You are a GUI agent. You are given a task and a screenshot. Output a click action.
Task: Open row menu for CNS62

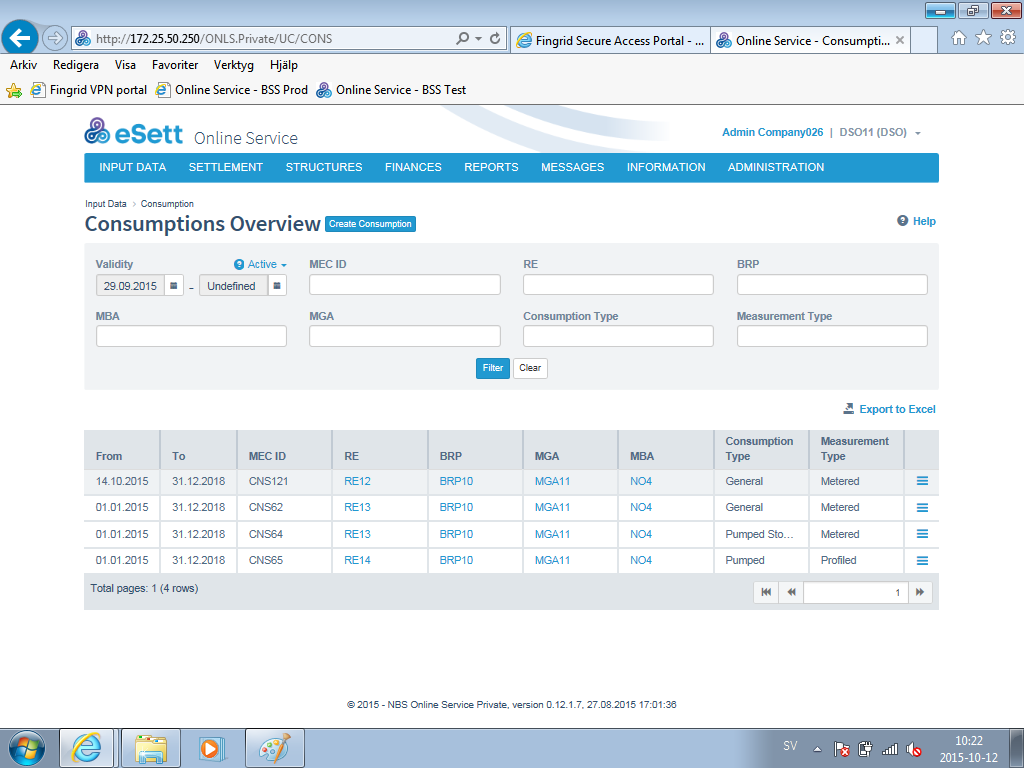tap(922, 507)
